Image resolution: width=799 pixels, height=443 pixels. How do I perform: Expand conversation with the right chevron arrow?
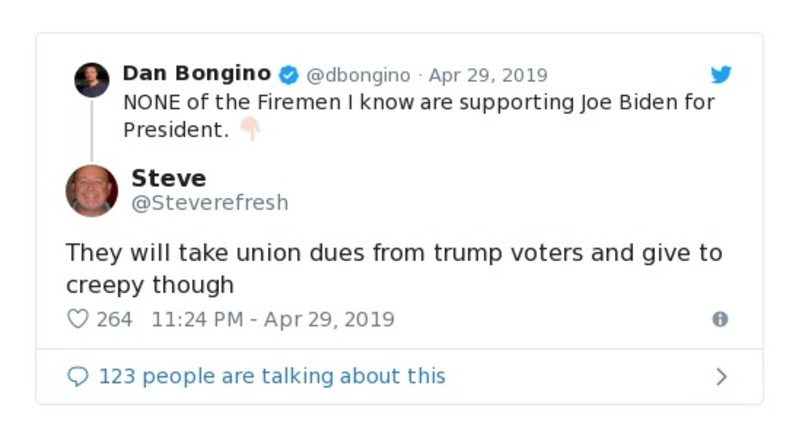[721, 377]
